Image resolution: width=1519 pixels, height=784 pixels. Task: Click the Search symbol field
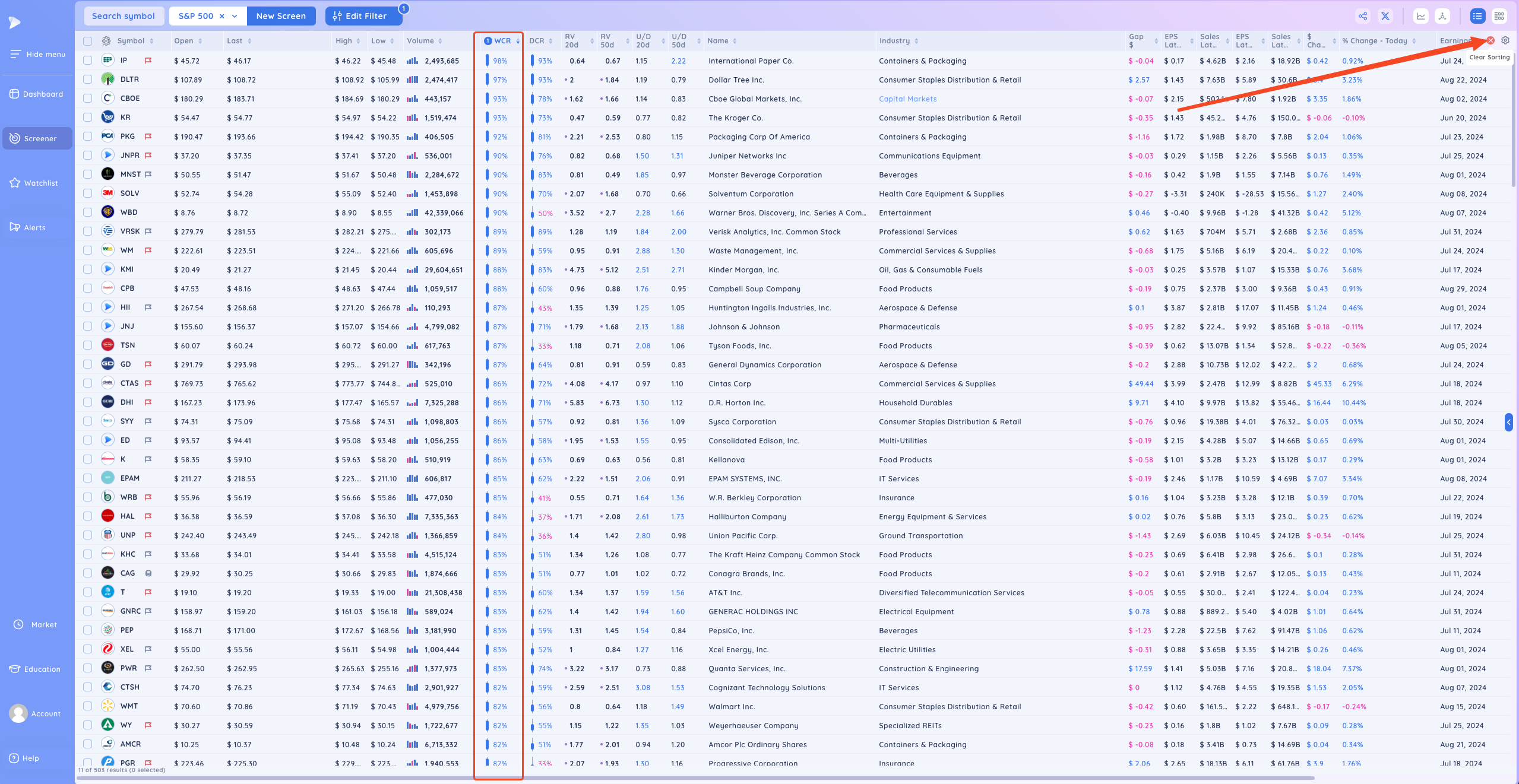coord(124,16)
